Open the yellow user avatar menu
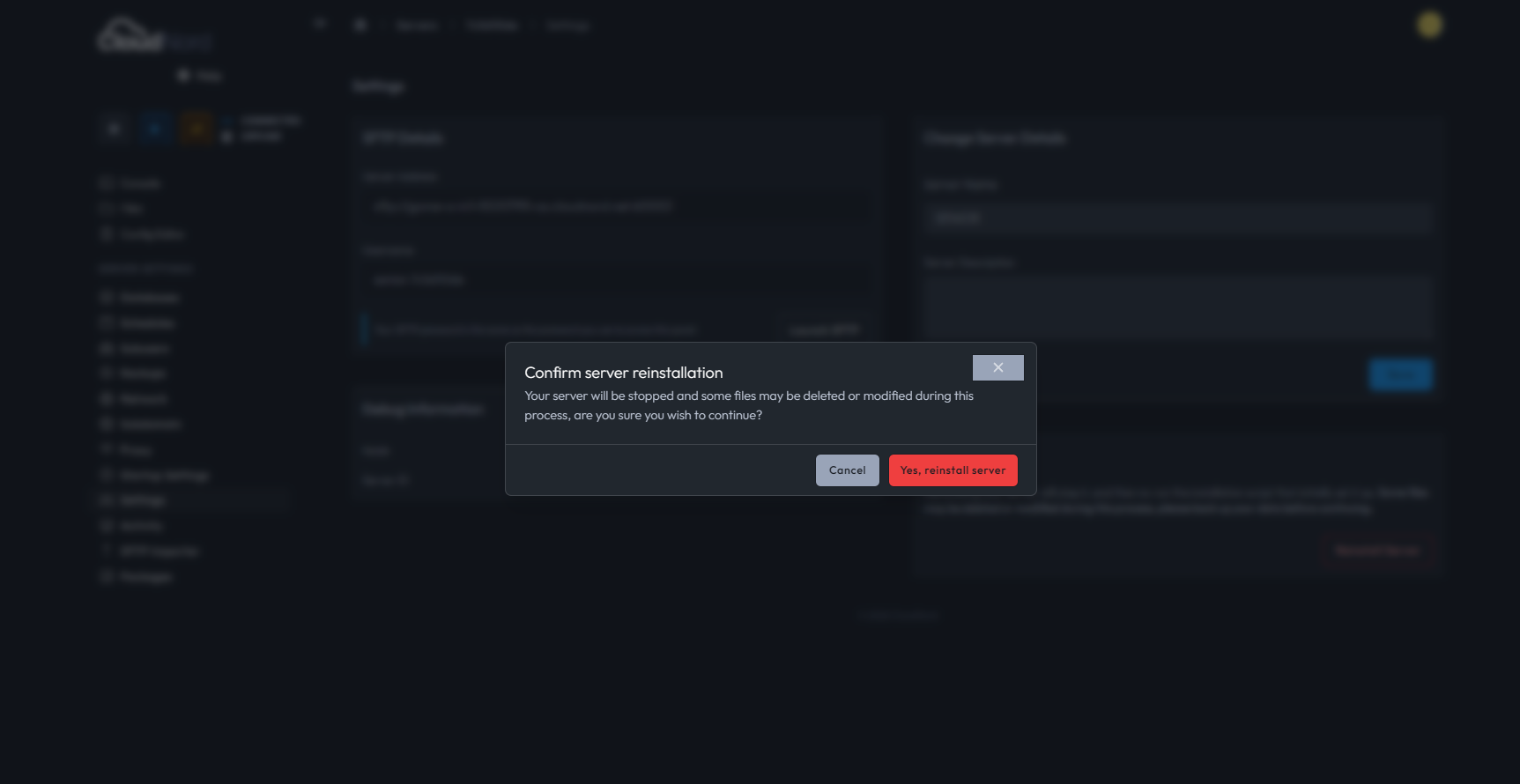The width and height of the screenshot is (1520, 784). point(1429,25)
